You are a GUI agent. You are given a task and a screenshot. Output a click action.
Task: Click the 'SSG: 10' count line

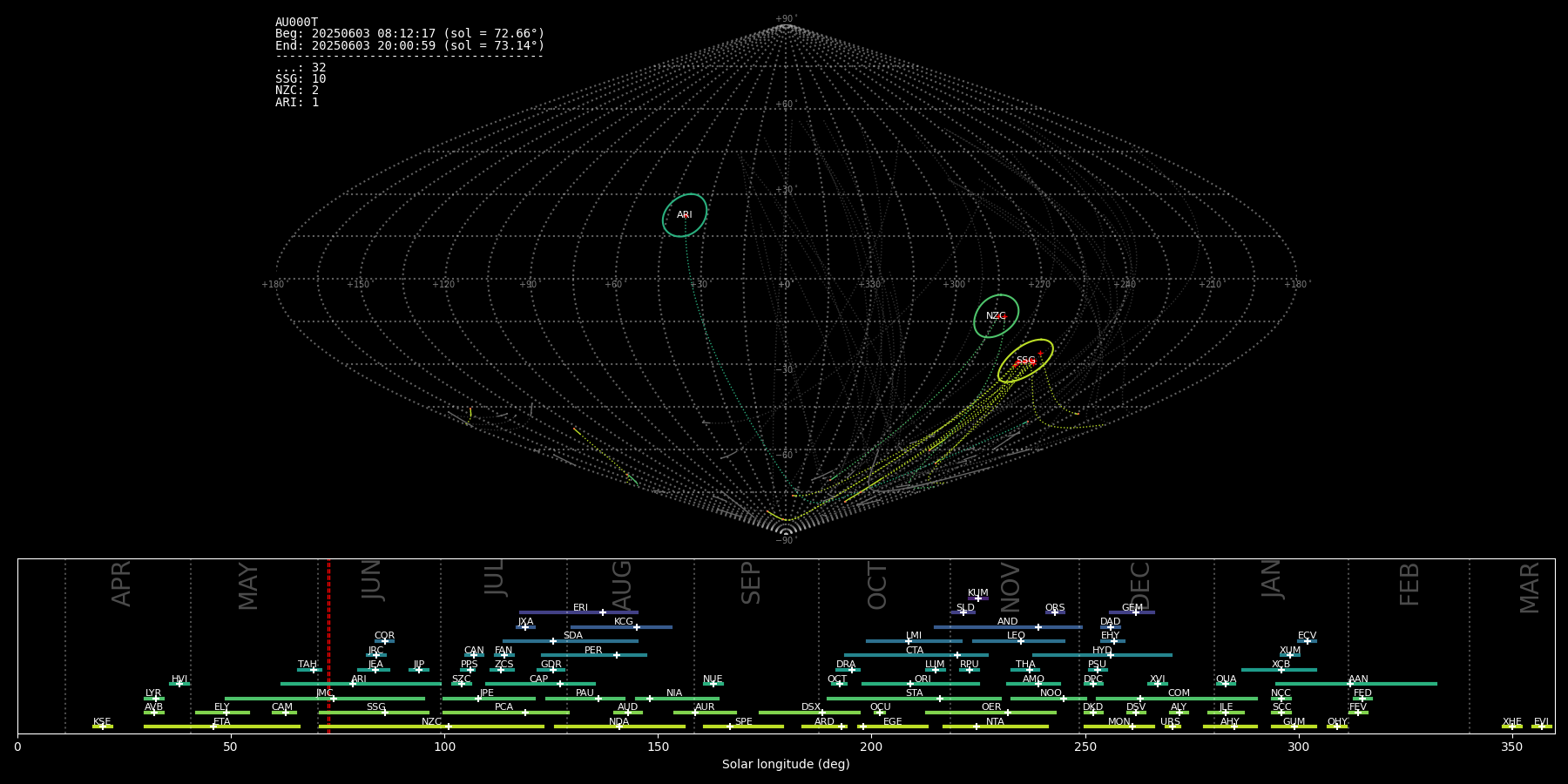pyautogui.click(x=301, y=79)
